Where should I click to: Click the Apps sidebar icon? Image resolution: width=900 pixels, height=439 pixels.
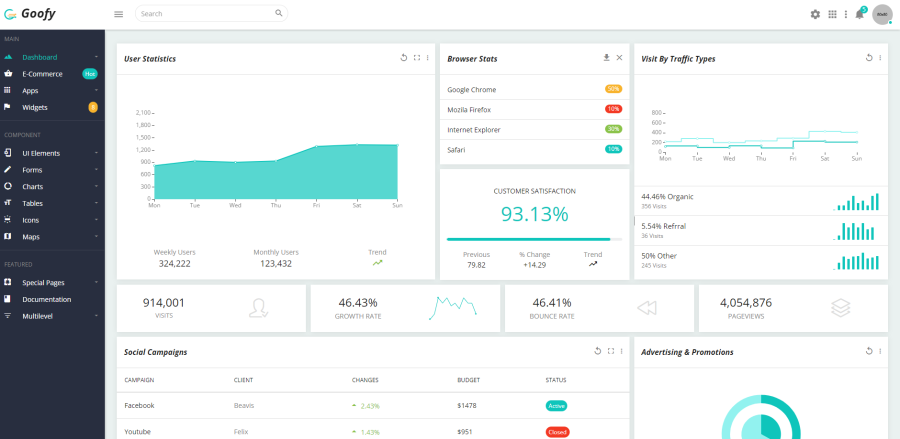point(7,90)
